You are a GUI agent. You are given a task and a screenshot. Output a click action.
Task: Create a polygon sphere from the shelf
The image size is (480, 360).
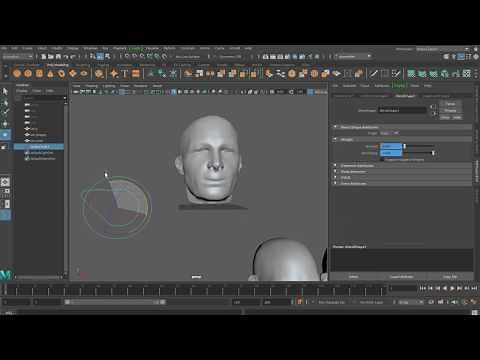click(17, 73)
